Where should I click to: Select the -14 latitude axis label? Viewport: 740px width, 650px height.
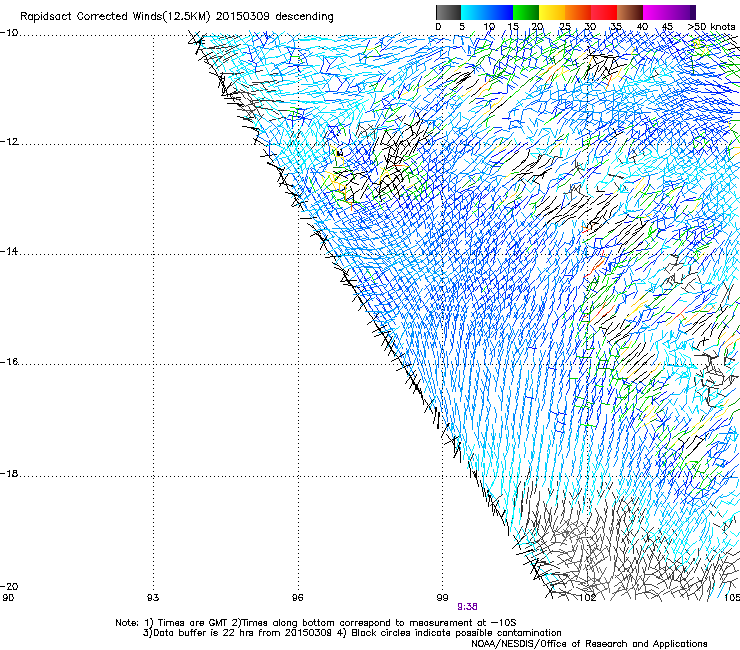[9, 252]
